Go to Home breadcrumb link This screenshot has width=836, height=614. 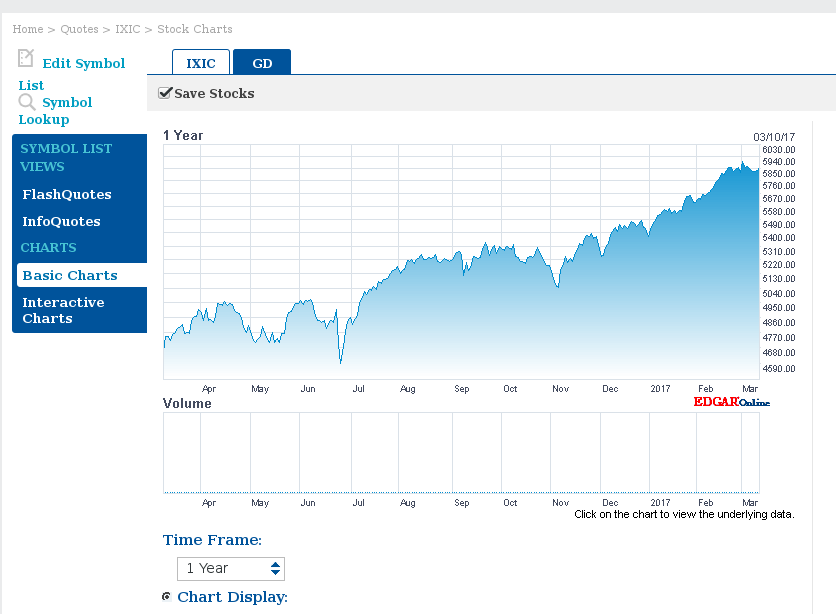coord(28,29)
